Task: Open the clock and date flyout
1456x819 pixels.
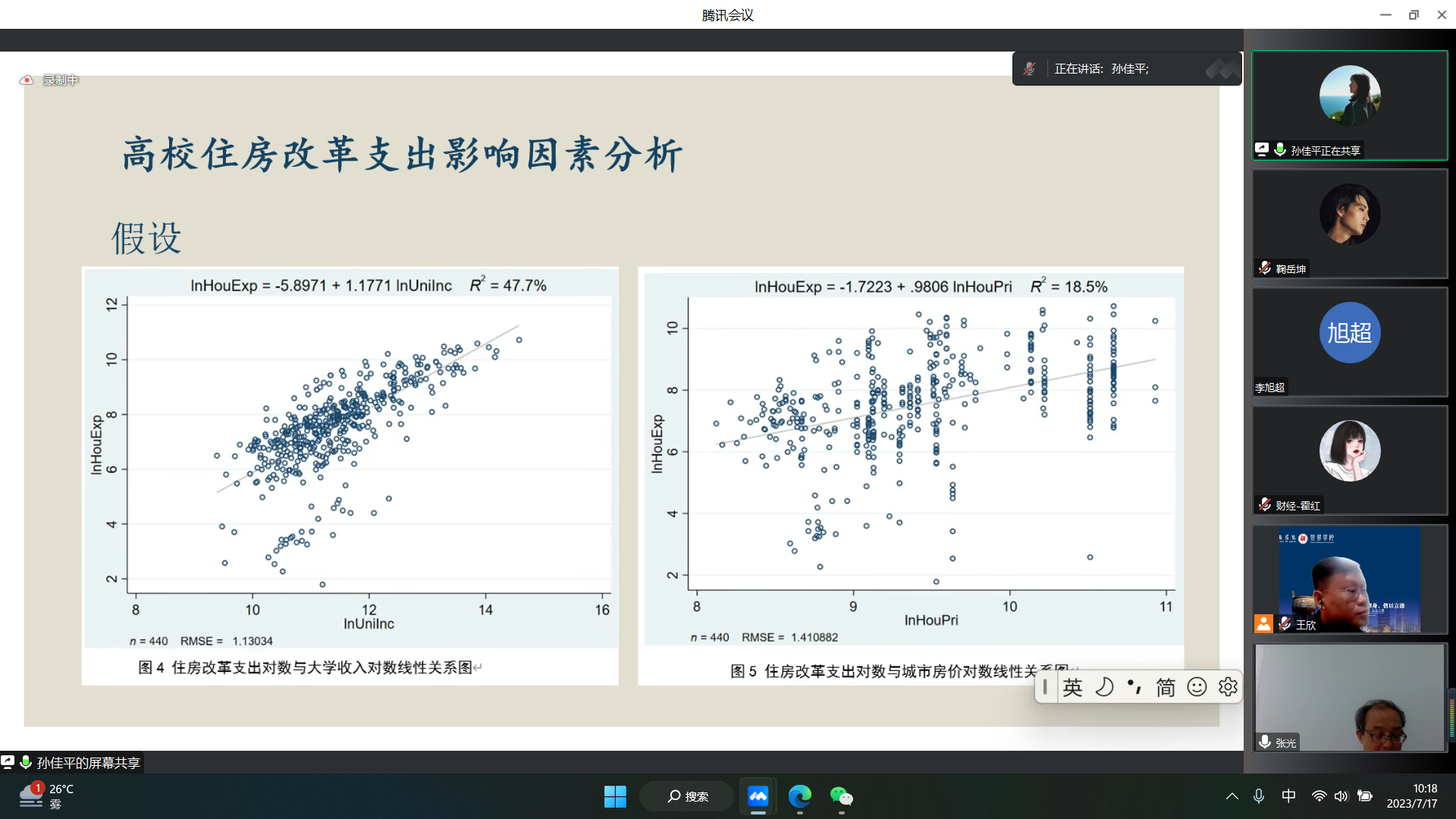Action: [x=1411, y=796]
